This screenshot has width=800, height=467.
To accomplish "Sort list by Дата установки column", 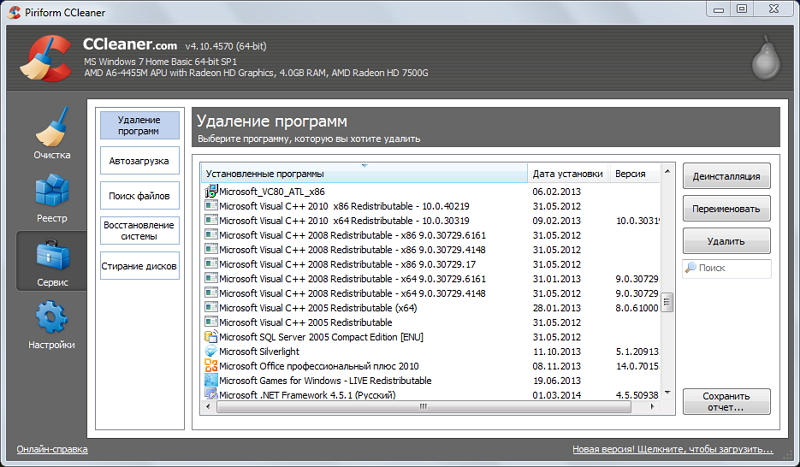I will [x=568, y=174].
